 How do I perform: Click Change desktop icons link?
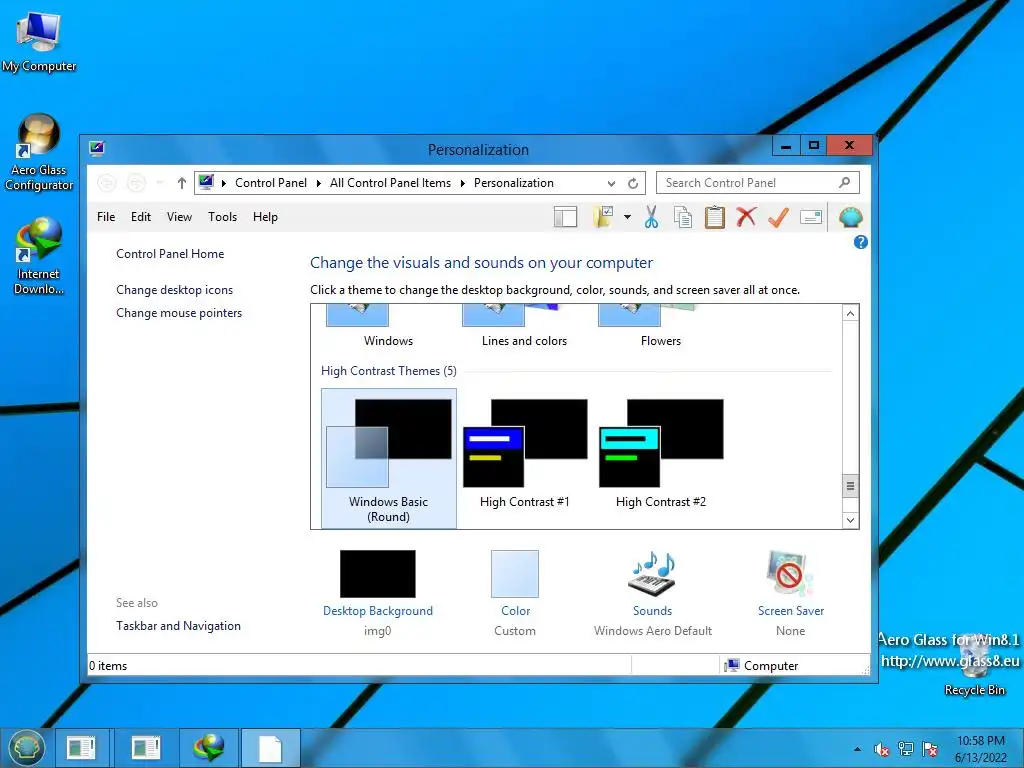[x=174, y=290]
